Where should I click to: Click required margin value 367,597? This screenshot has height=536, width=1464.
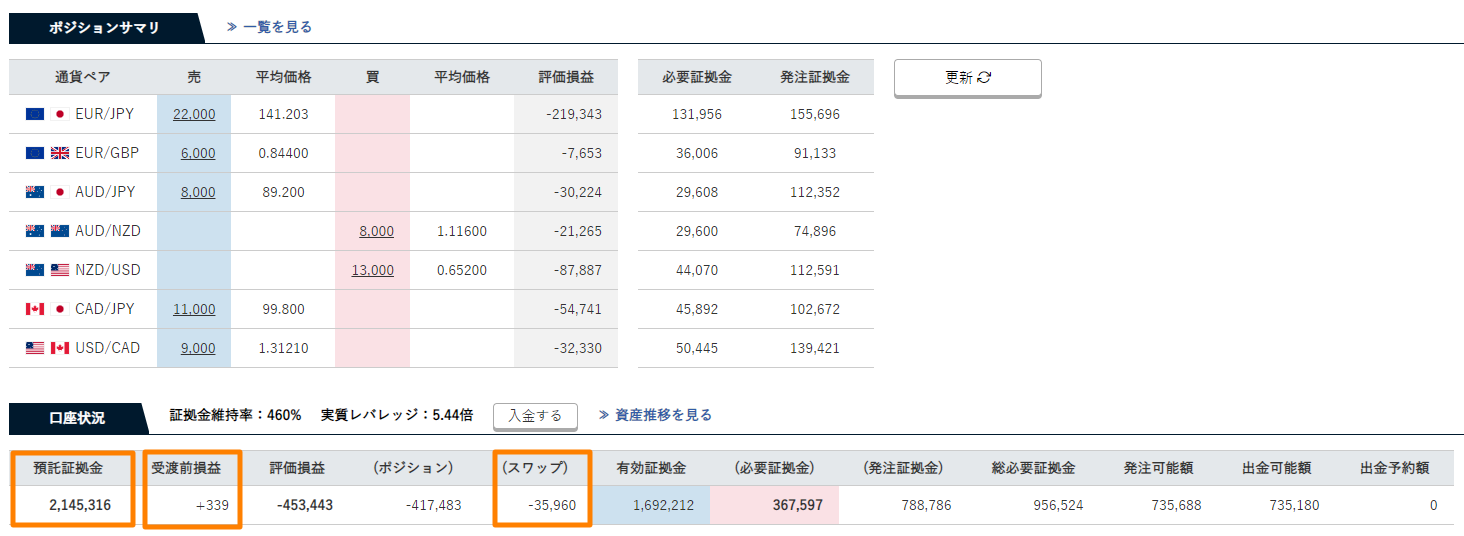[x=798, y=505]
